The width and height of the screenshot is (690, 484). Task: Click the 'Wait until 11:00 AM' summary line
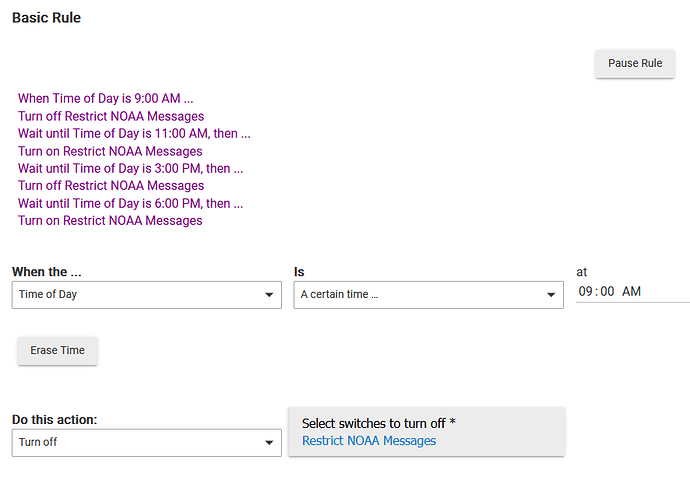click(134, 134)
